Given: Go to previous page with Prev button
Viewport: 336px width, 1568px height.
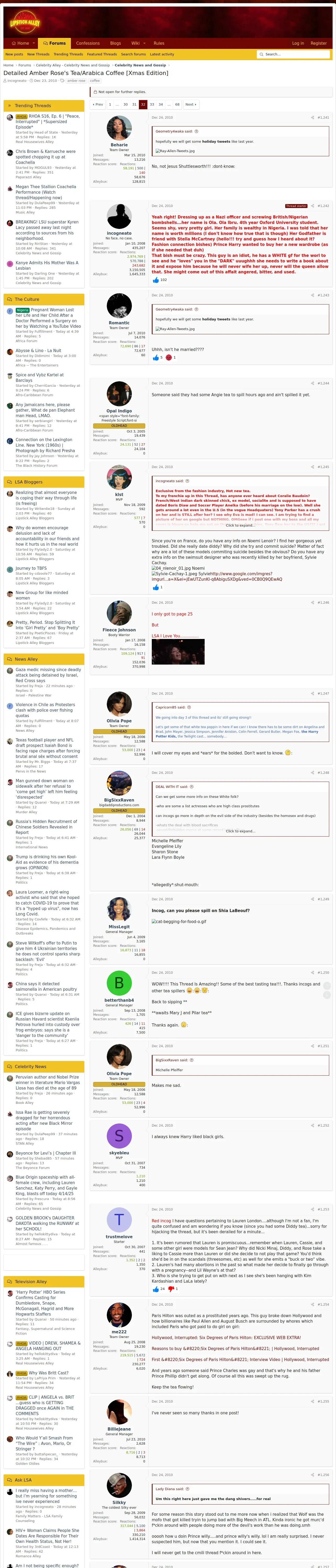Looking at the screenshot, I should tap(98, 105).
